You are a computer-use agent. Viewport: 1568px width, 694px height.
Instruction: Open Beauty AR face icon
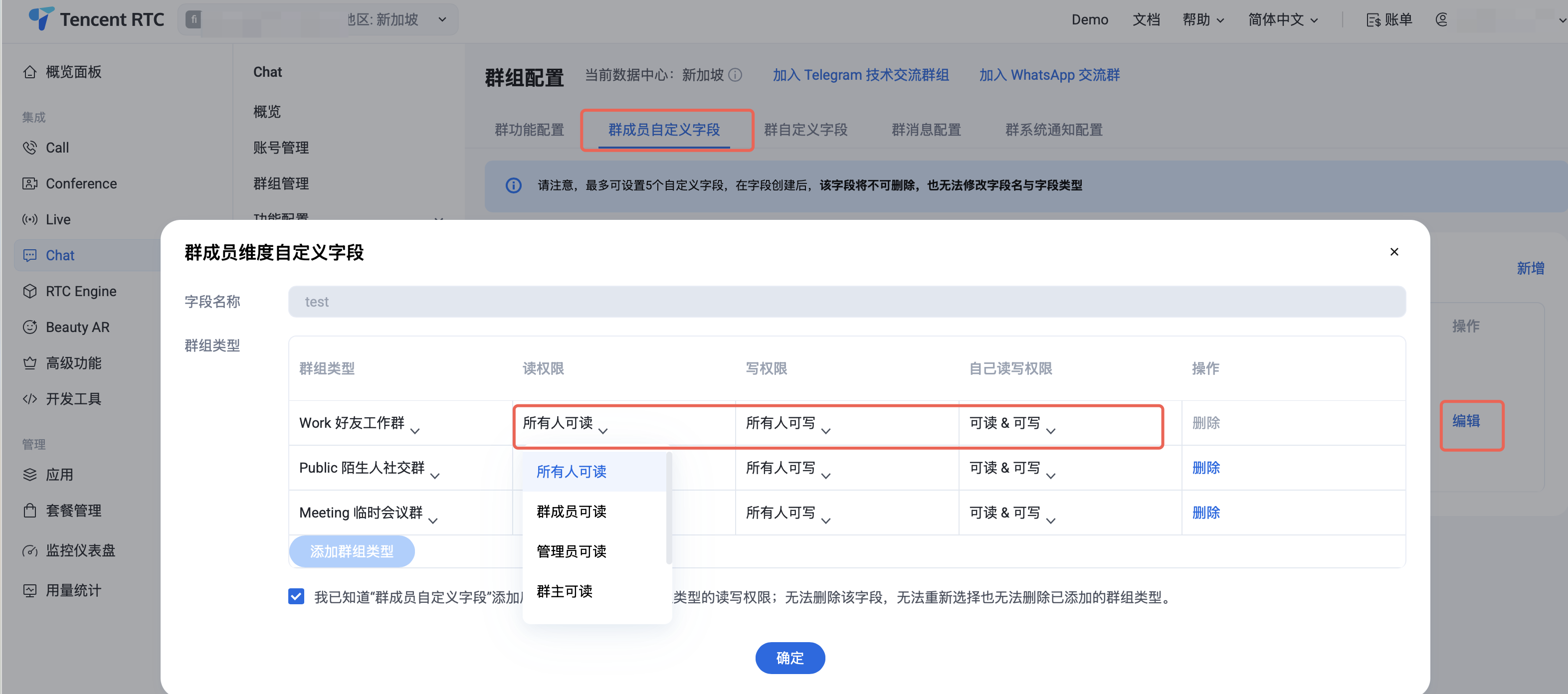click(30, 327)
